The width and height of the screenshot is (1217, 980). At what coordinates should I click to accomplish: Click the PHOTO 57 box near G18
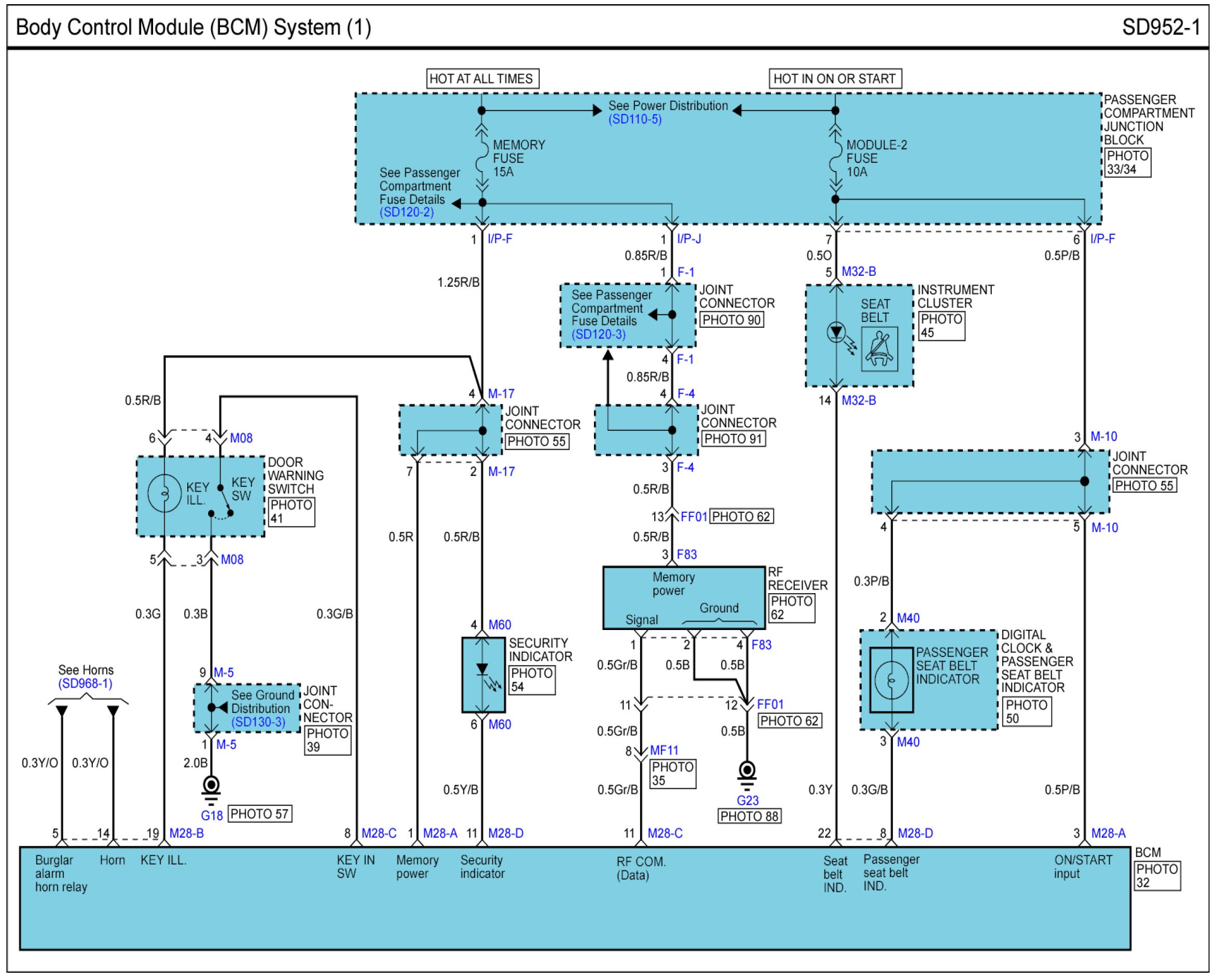(260, 814)
